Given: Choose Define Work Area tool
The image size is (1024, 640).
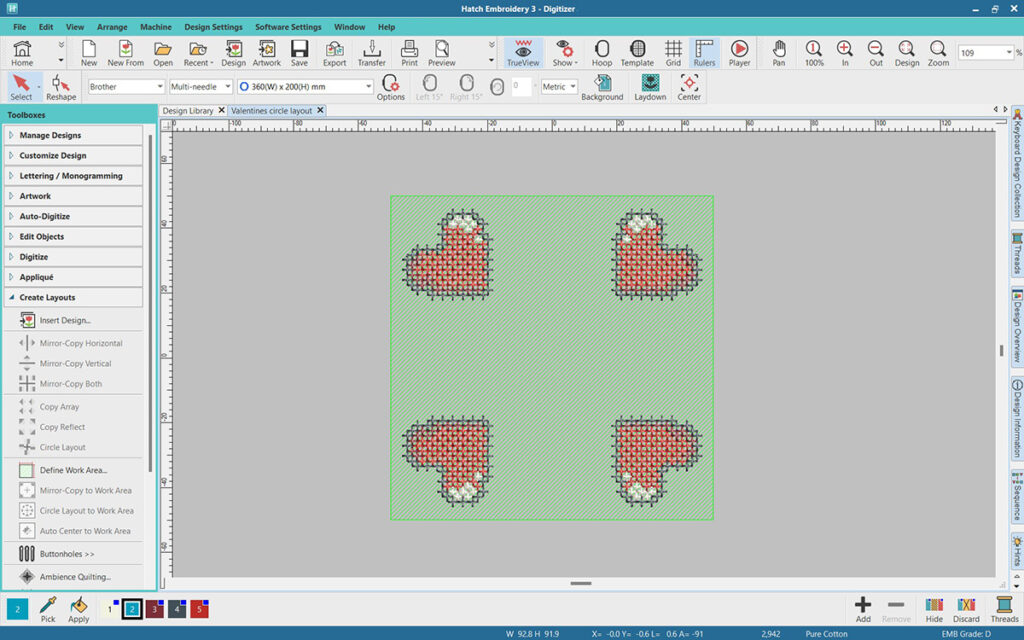Looking at the screenshot, I should click(x=73, y=470).
